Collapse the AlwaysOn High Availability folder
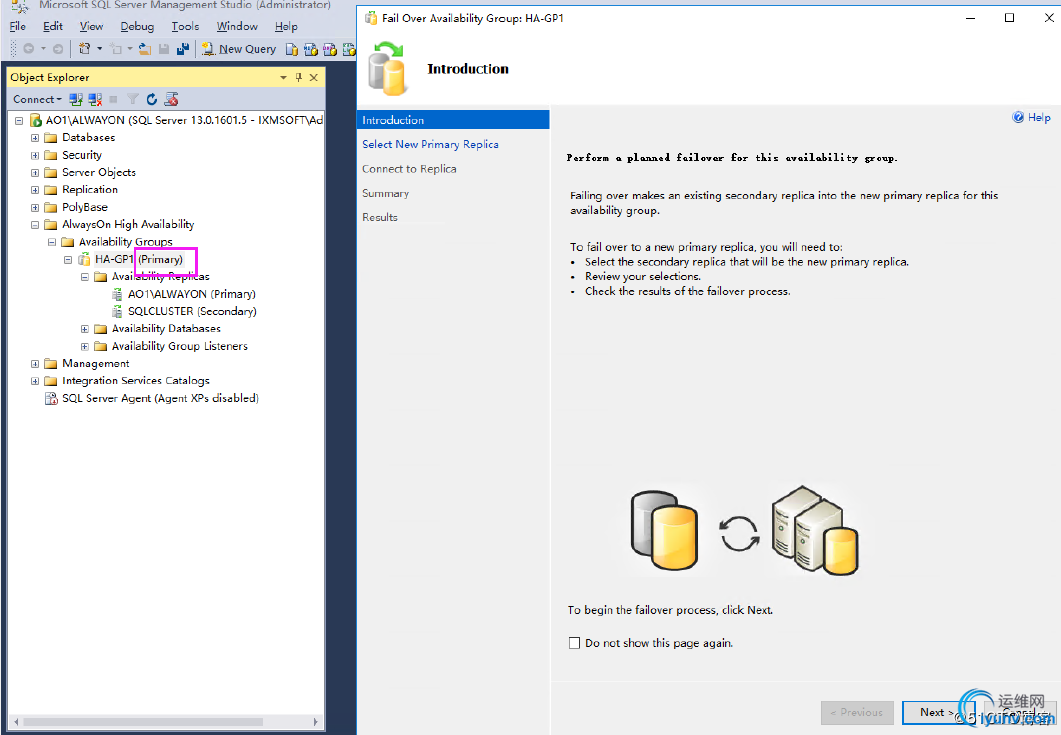This screenshot has height=735, width=1061. pos(35,225)
